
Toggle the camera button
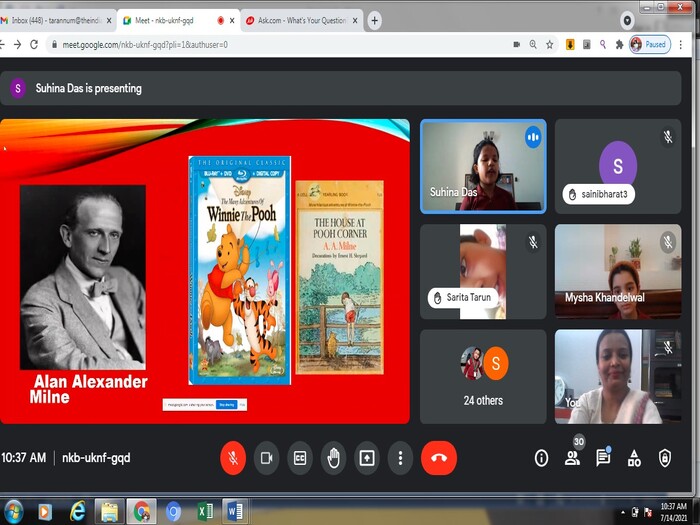(267, 458)
